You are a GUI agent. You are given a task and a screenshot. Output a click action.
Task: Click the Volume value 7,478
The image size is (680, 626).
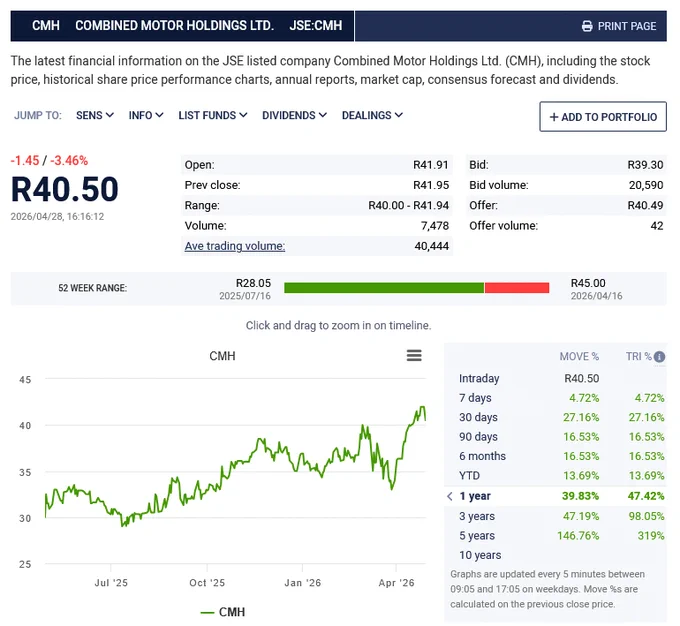435,226
